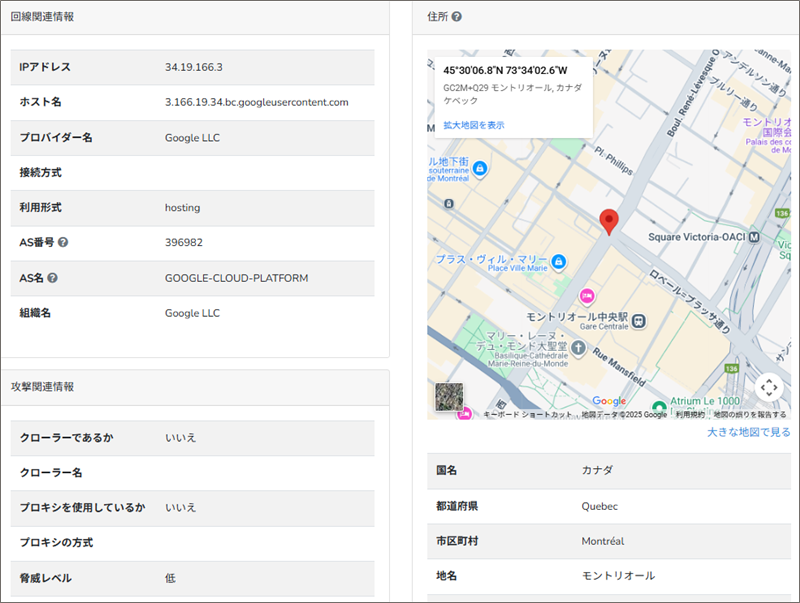Click help icon beside 住所 heading

[x=456, y=17]
